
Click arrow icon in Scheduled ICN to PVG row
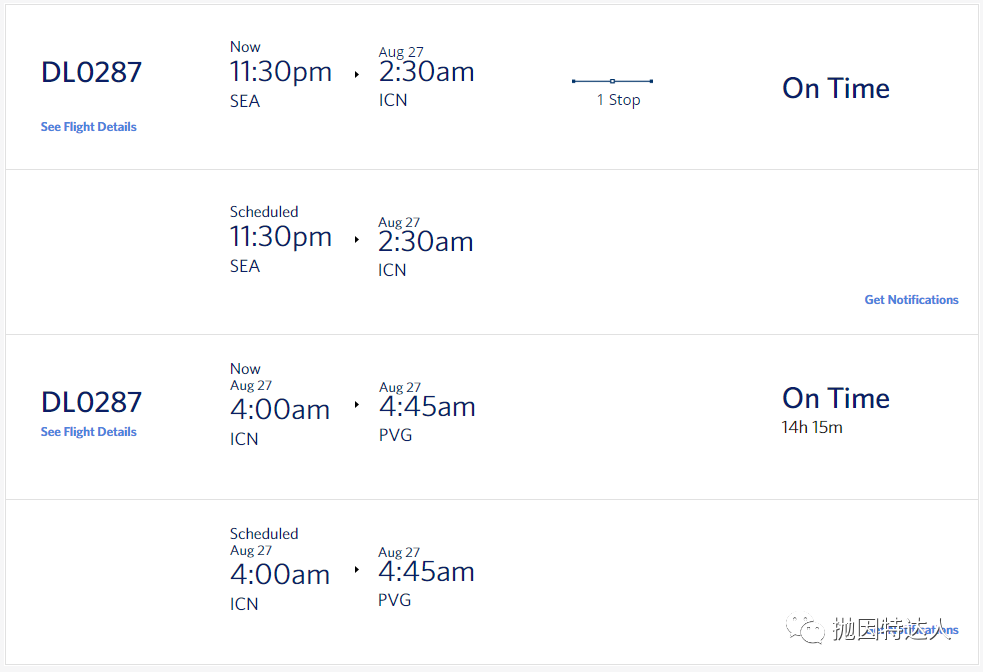[356, 570]
